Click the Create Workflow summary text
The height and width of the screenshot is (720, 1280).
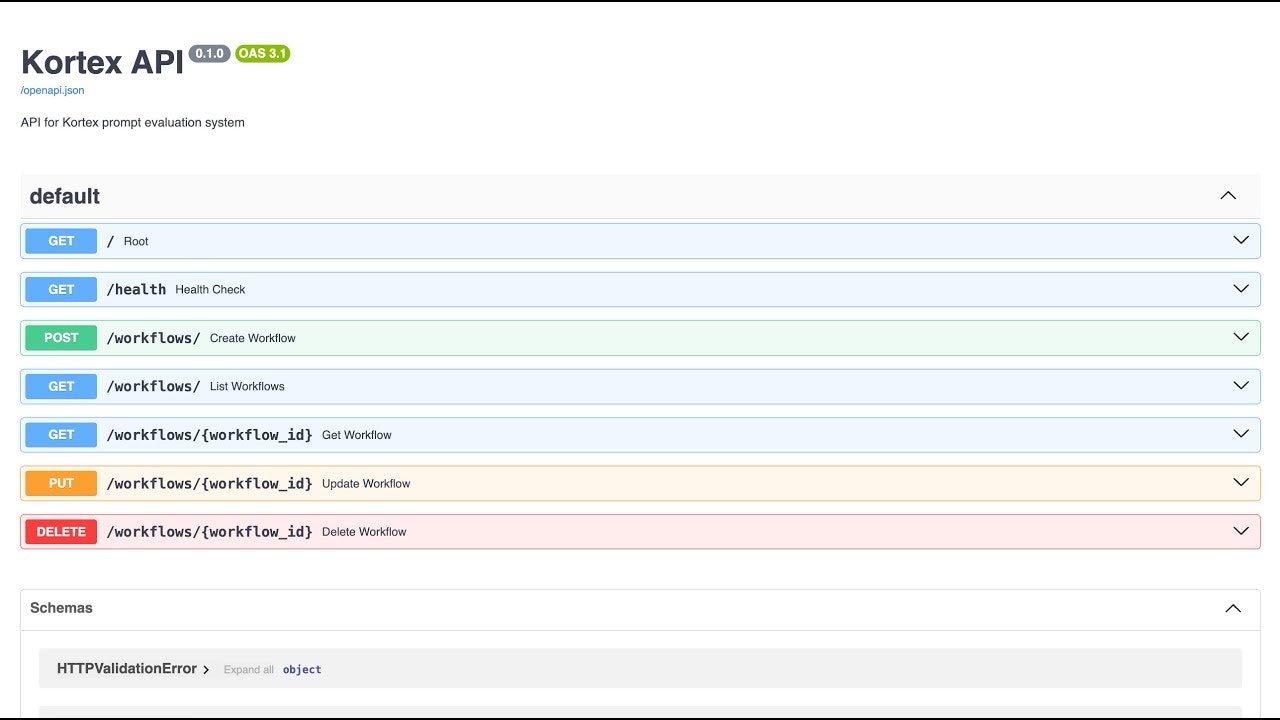tap(253, 338)
